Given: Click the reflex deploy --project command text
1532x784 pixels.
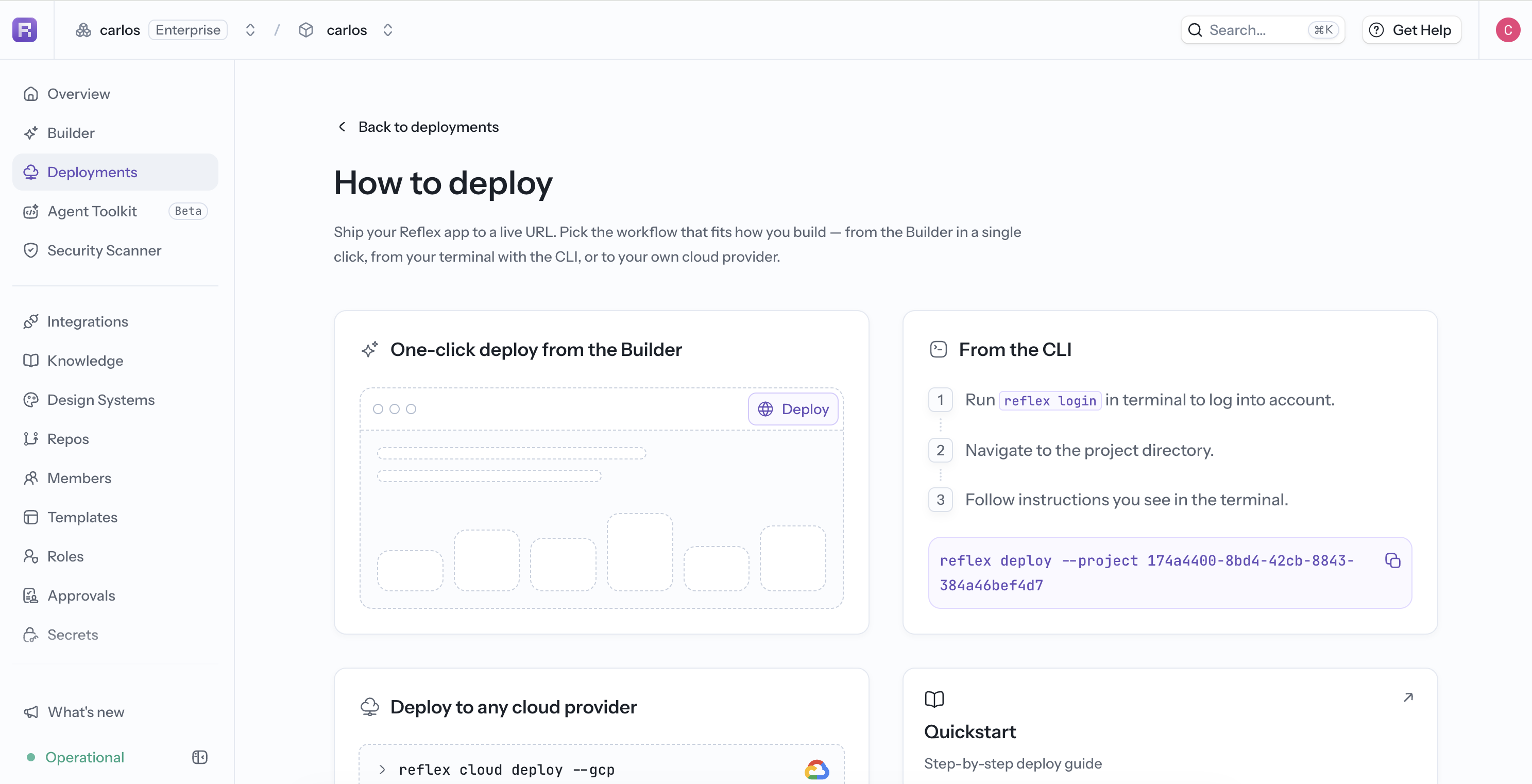Looking at the screenshot, I should tap(1147, 573).
